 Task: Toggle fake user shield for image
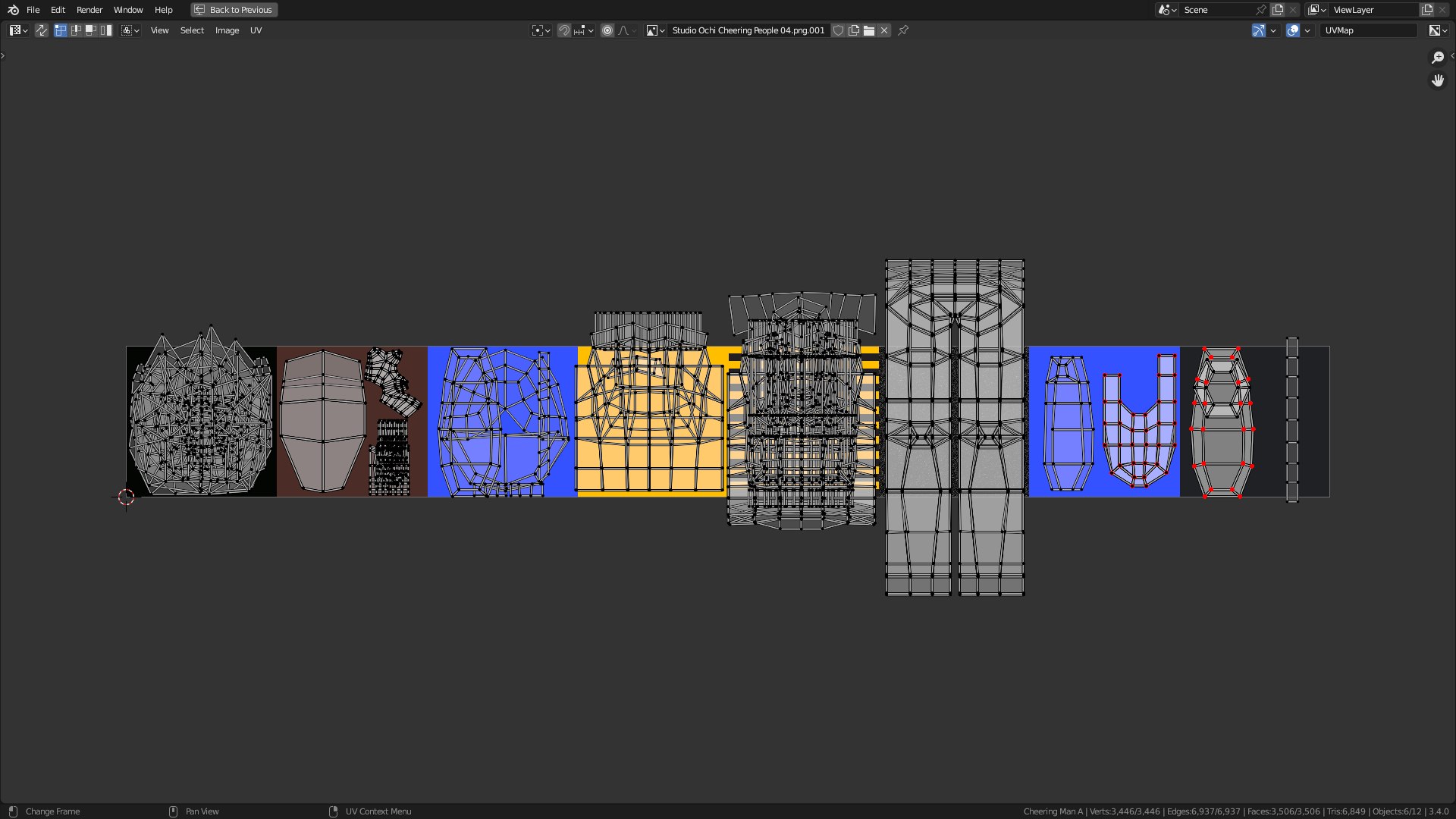point(838,30)
